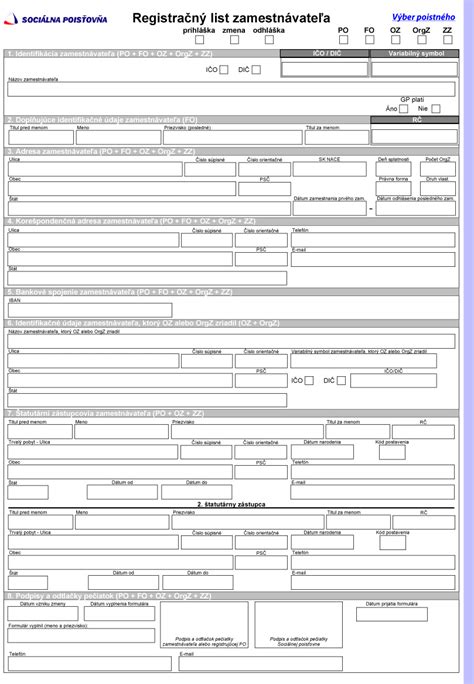The width and height of the screenshot is (474, 684).
Task: Click the Sociálna poisťovňa logo
Action: (x=55, y=19)
